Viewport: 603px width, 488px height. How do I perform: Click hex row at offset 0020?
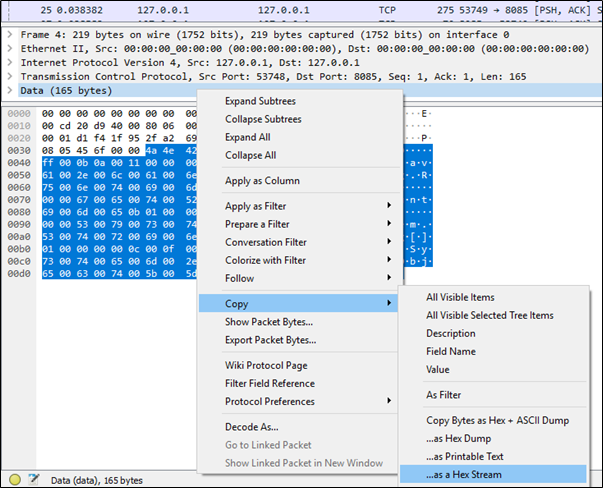point(119,138)
